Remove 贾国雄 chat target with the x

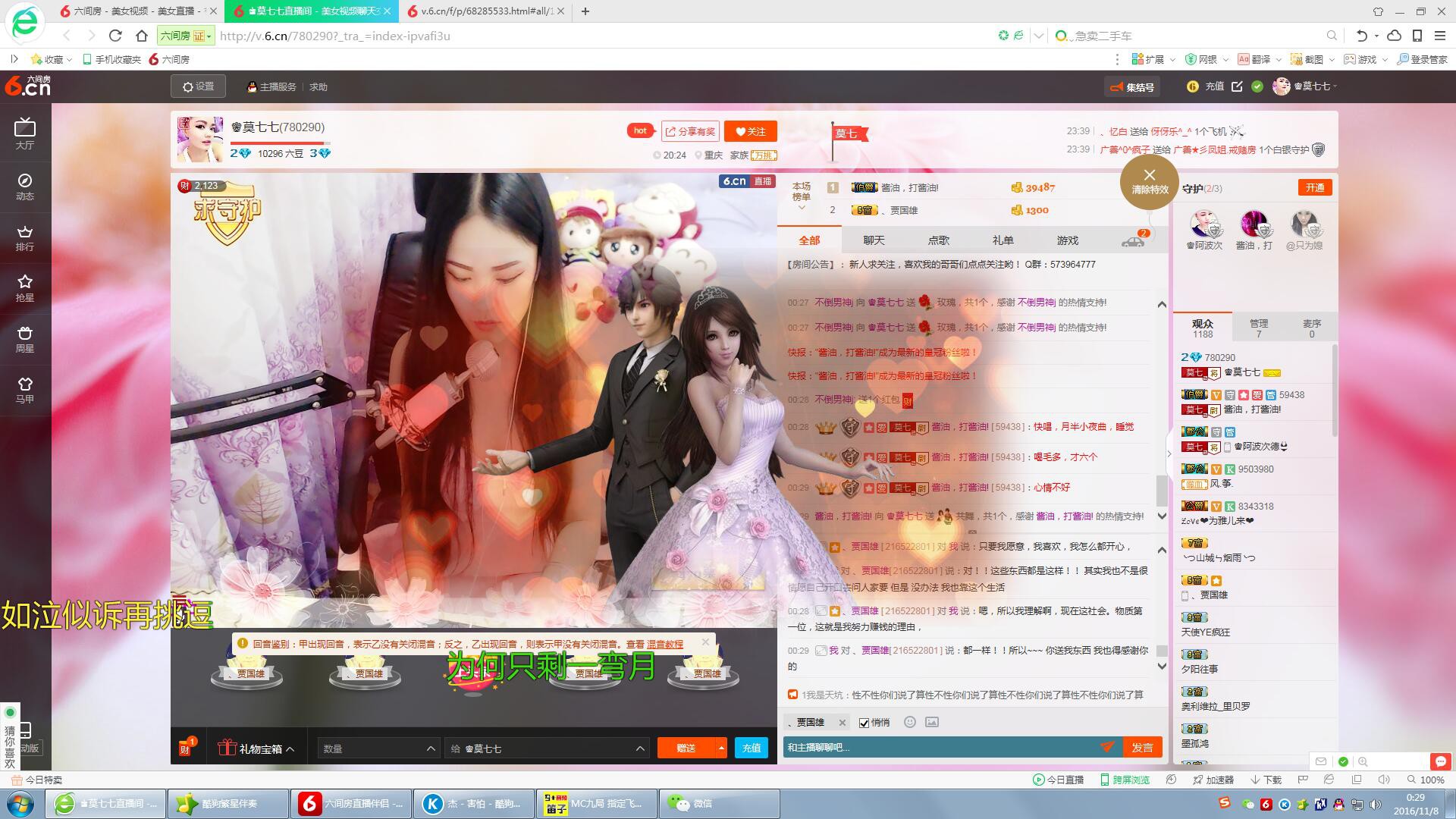(842, 723)
